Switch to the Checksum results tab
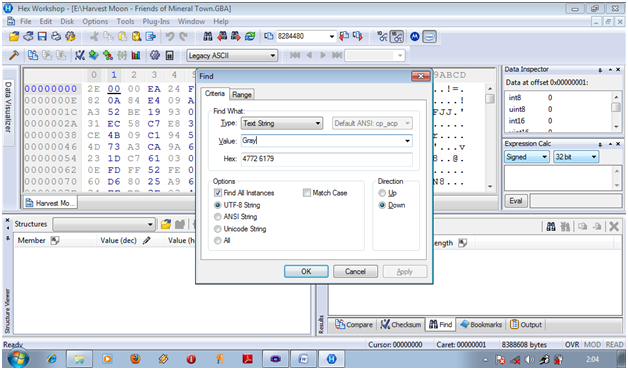 401,324
